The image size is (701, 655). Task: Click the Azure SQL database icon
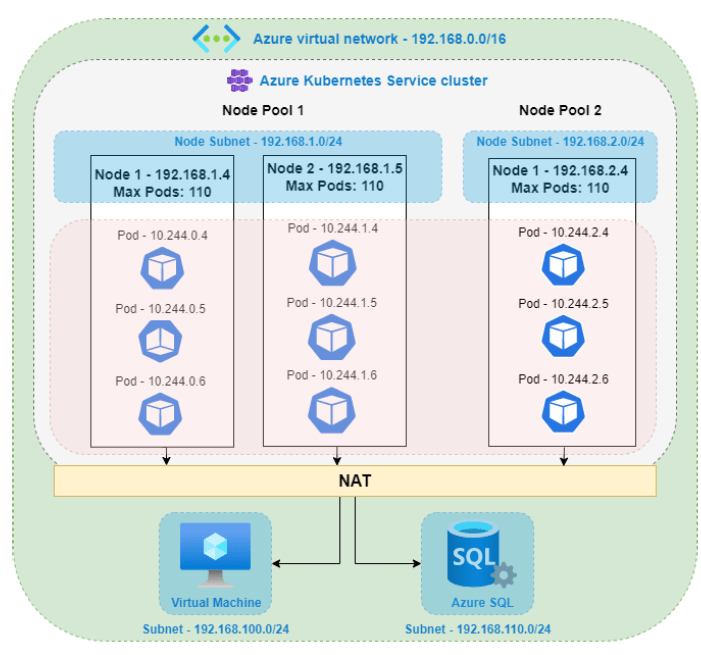point(481,554)
